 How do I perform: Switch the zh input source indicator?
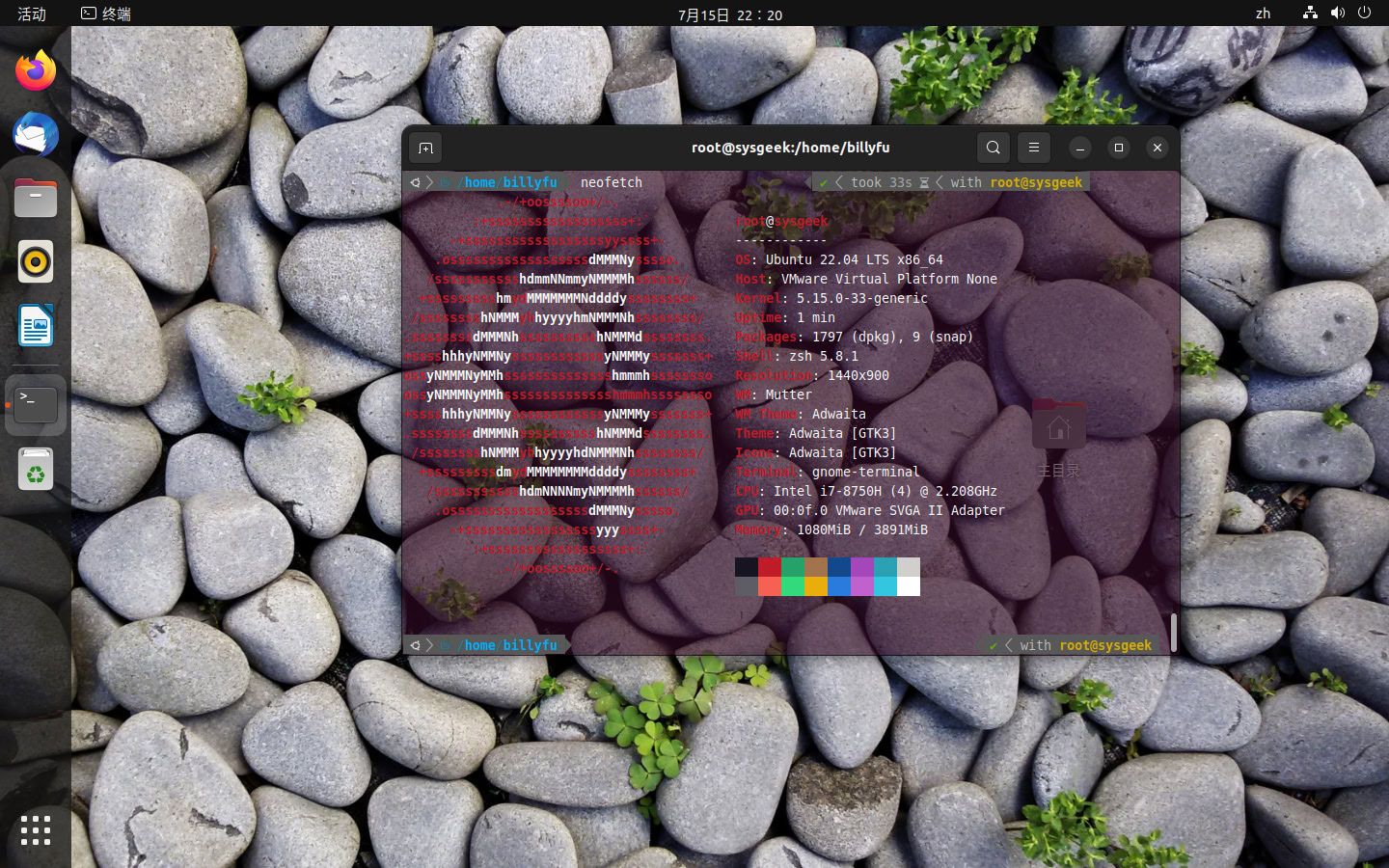pyautogui.click(x=1263, y=14)
